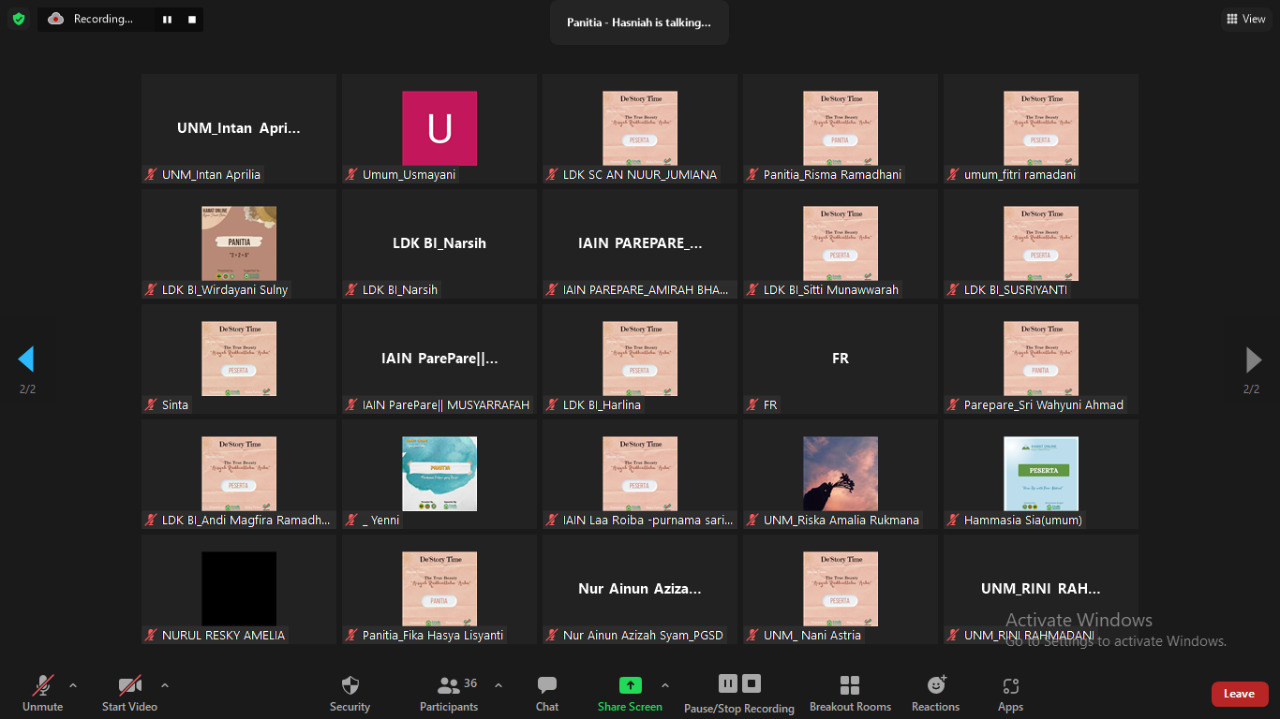Select Hammasia Sia(umum) video tile
Image resolution: width=1280 pixels, height=719 pixels.
point(1040,474)
